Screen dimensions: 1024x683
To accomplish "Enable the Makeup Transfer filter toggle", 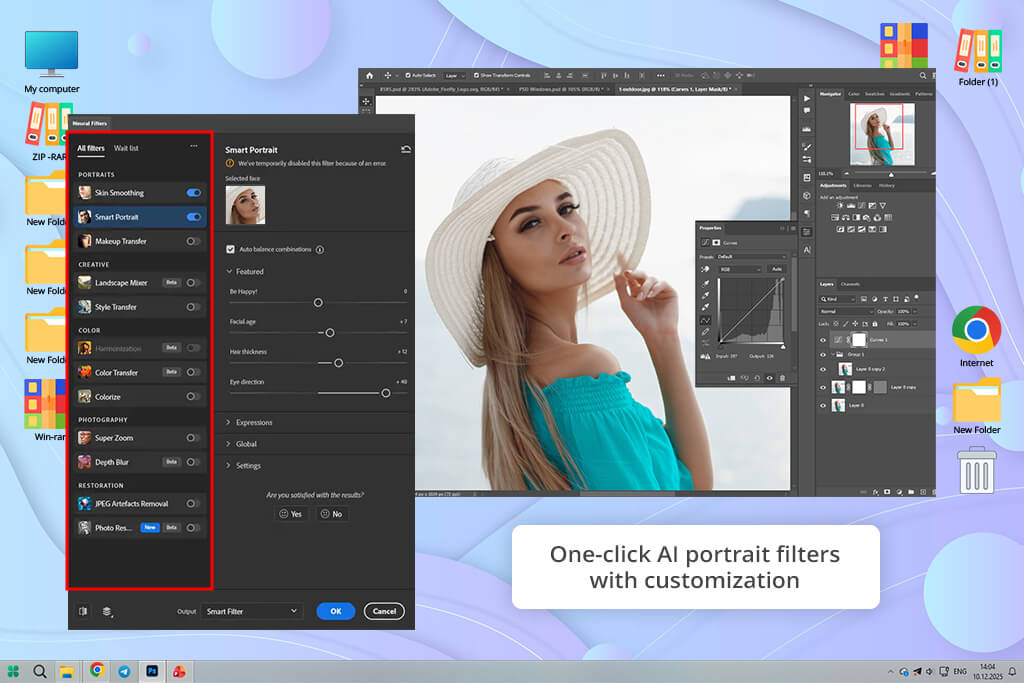I will coord(193,241).
